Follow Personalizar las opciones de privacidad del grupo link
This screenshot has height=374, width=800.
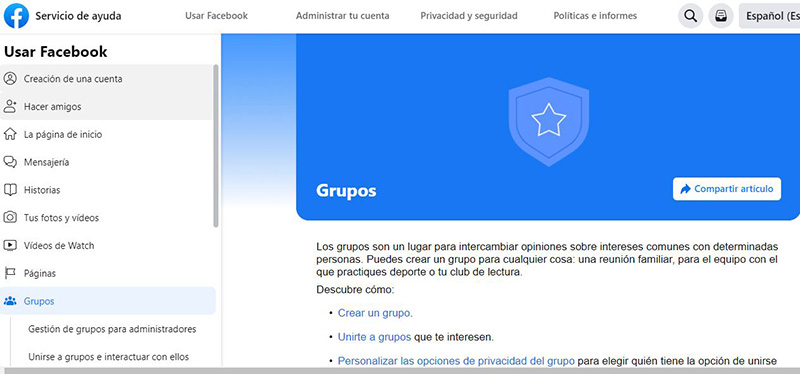pos(456,361)
